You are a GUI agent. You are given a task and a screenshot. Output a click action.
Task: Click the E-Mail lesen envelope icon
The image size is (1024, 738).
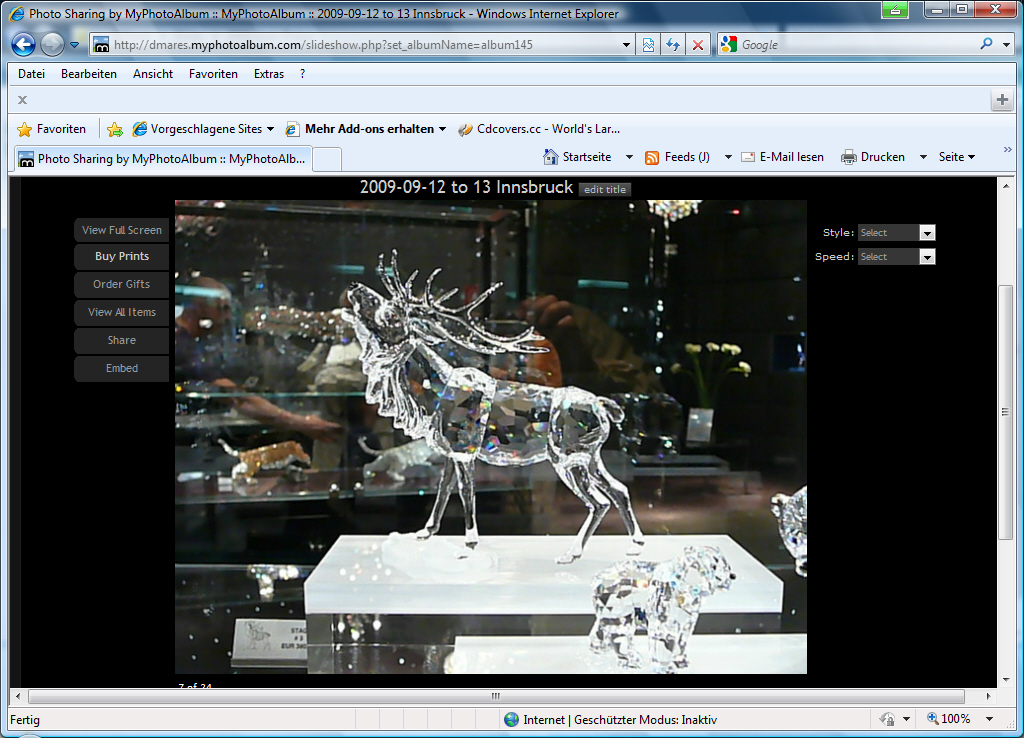click(x=748, y=157)
